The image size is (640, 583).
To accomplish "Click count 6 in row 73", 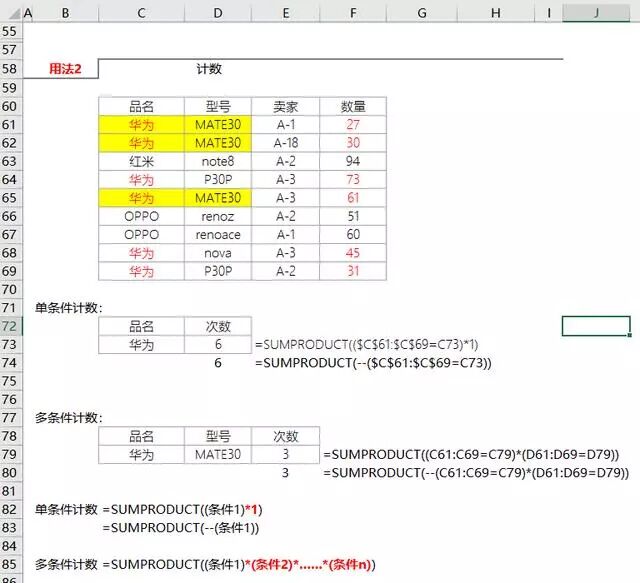I will [x=218, y=345].
